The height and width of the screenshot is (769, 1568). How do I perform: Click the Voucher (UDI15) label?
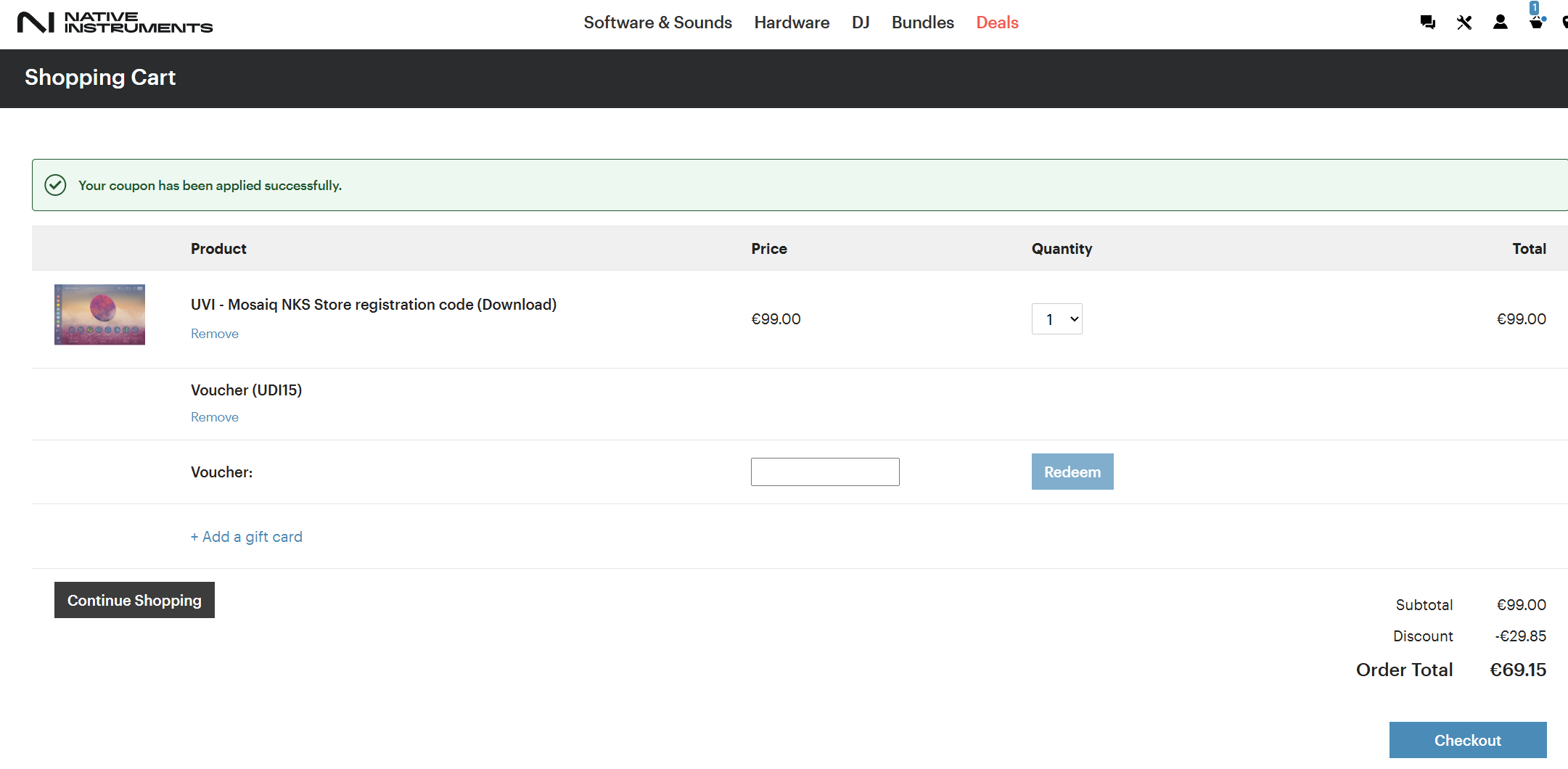pos(247,390)
